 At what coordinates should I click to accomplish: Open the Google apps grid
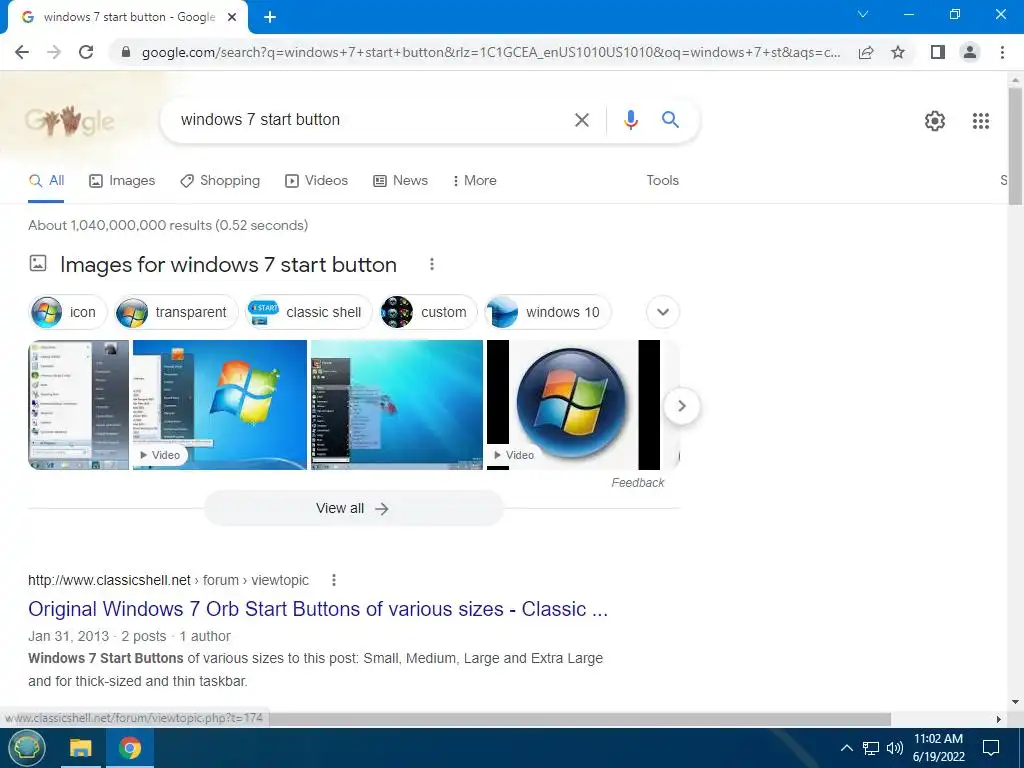click(980, 121)
